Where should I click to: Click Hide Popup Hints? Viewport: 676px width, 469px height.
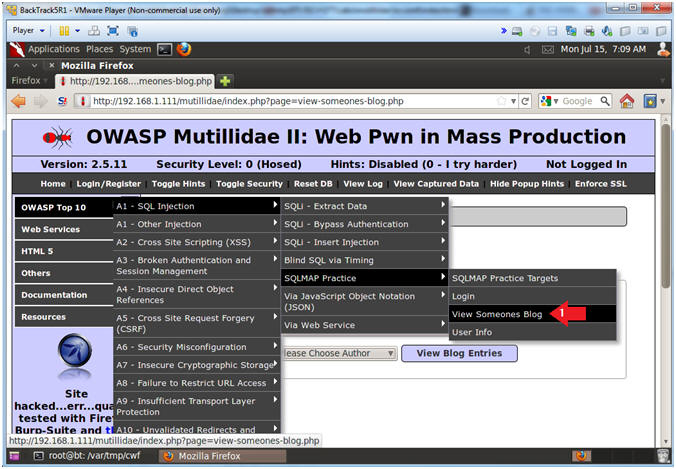click(x=527, y=184)
